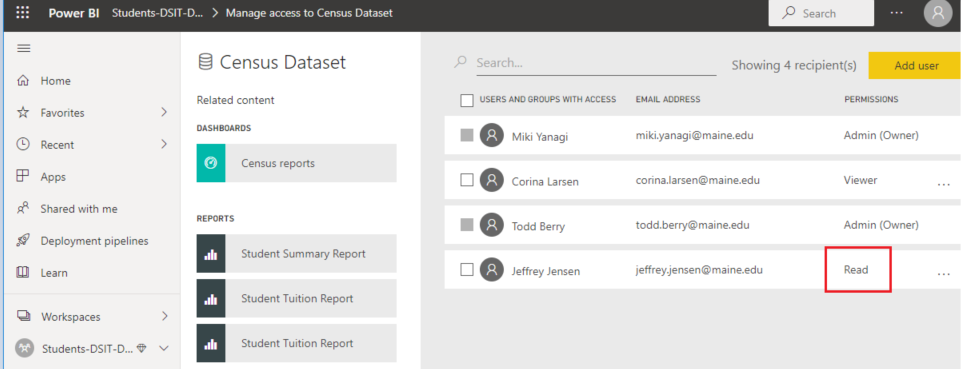Click Corina Larsen's Viewer permission
Viewport: 961px width, 369px height.
860,180
